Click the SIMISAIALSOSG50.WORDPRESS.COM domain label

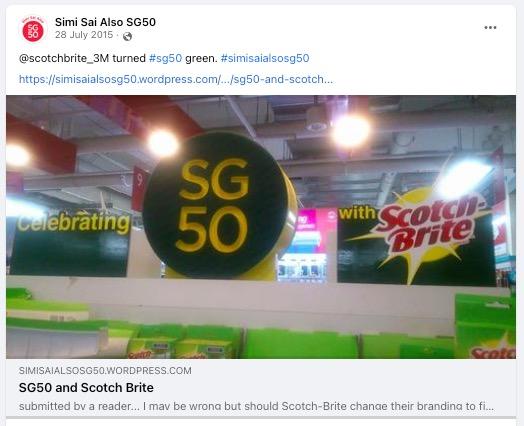(x=105, y=371)
